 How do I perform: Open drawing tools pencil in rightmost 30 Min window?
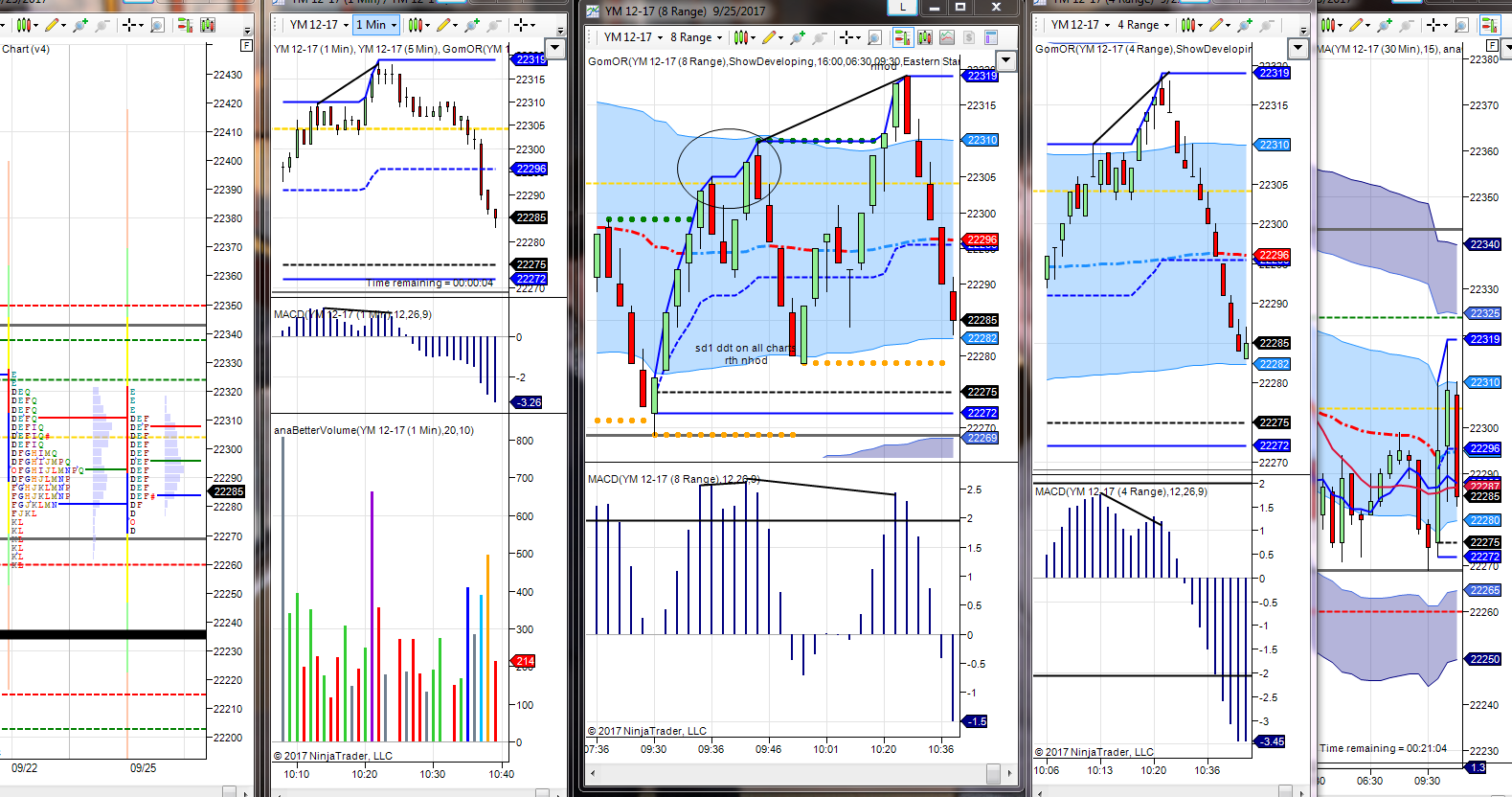[1358, 25]
